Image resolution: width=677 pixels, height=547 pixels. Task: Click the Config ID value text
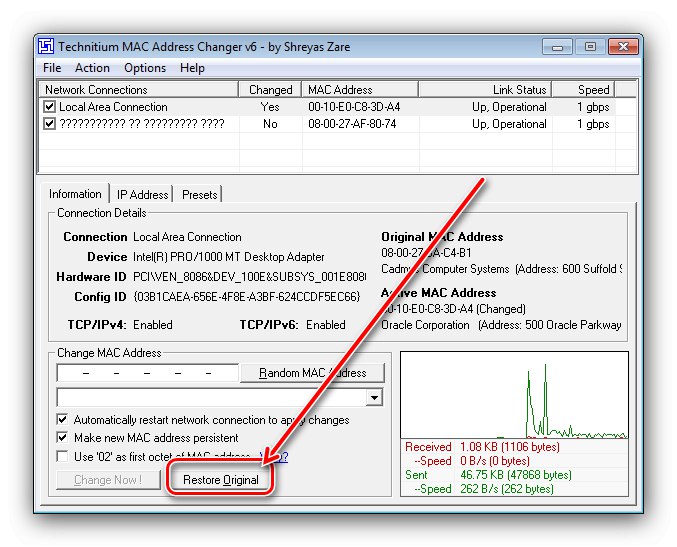click(x=247, y=297)
